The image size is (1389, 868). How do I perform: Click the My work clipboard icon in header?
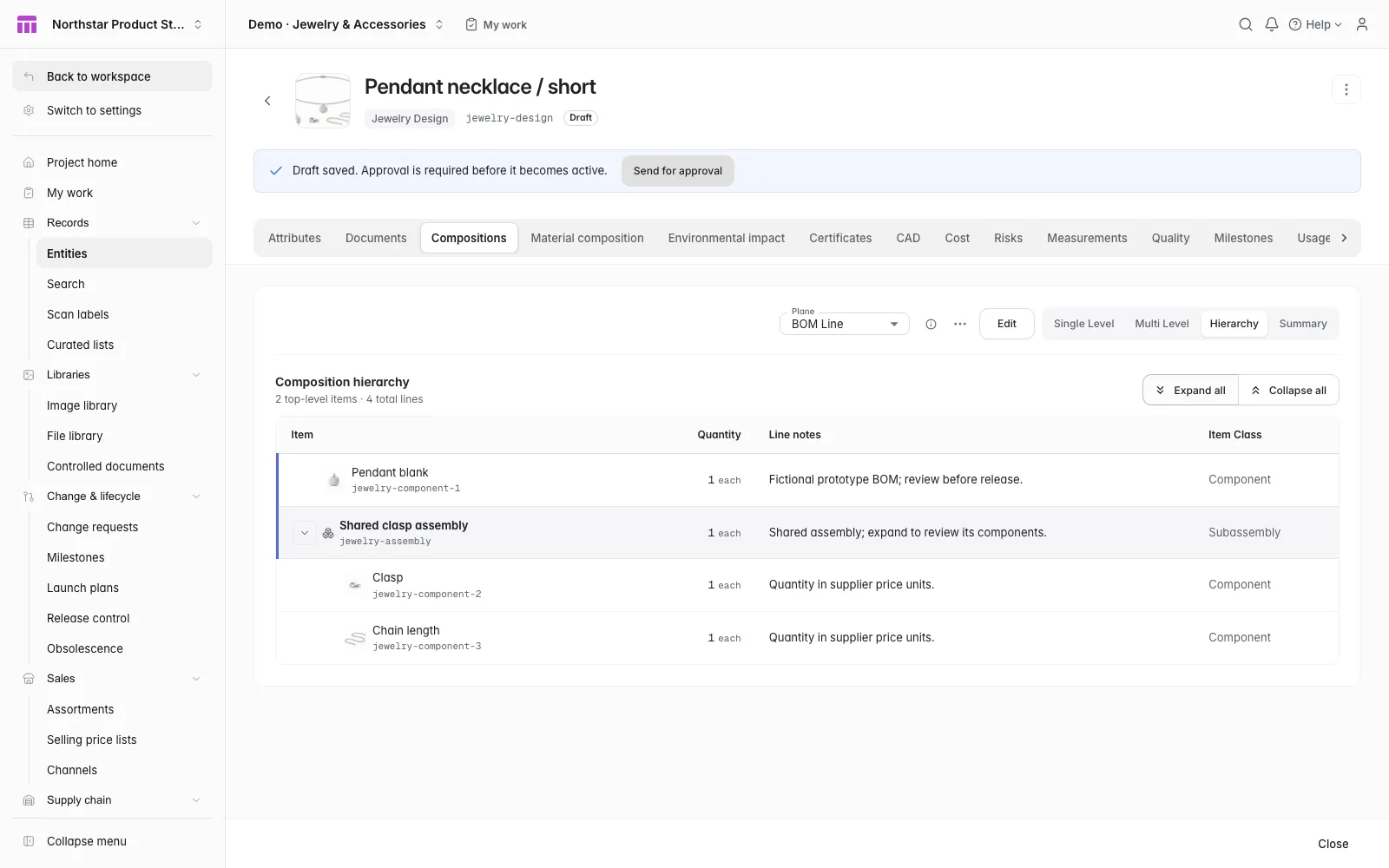point(471,24)
